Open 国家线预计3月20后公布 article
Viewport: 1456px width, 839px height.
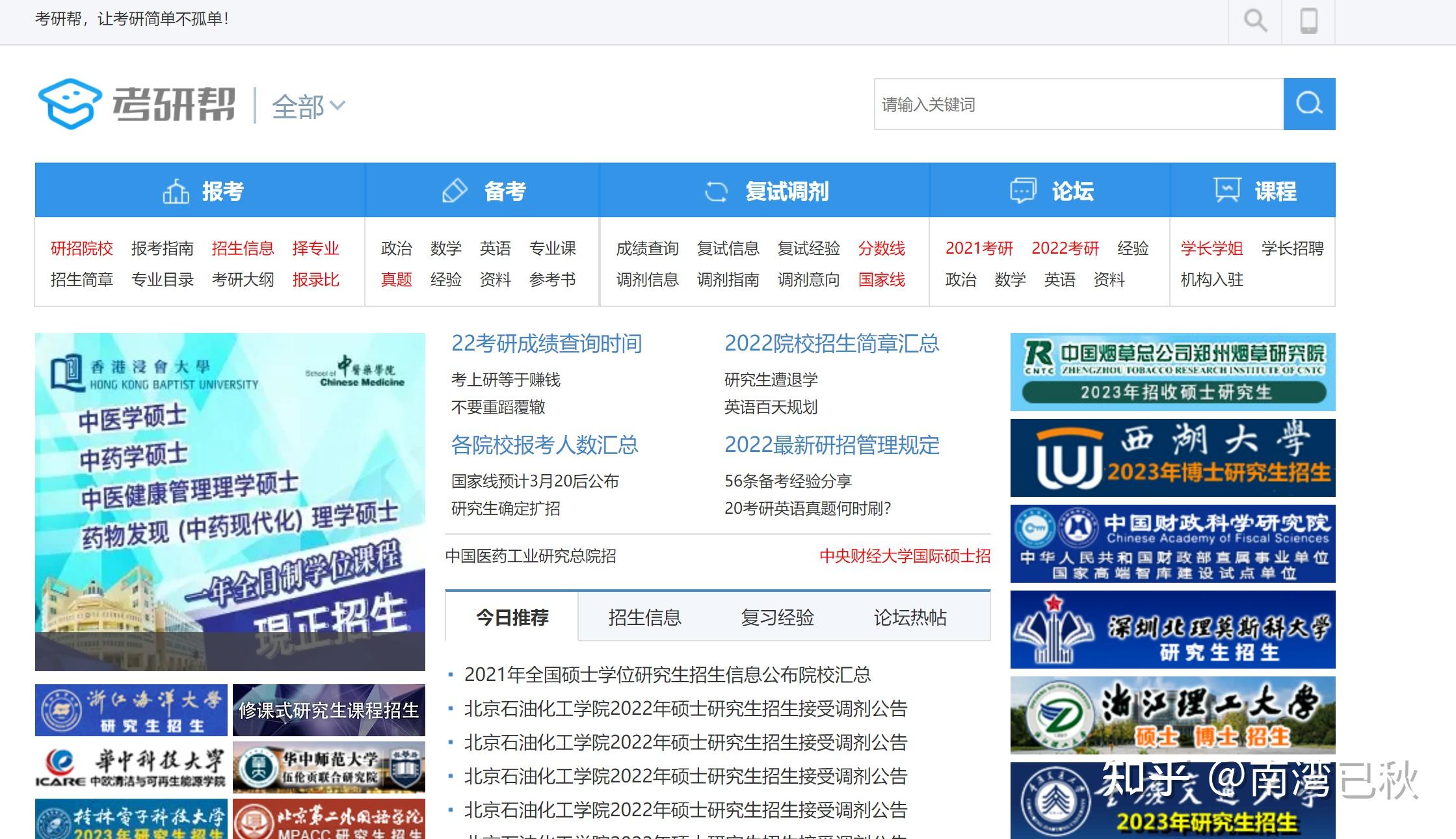pyautogui.click(x=535, y=481)
